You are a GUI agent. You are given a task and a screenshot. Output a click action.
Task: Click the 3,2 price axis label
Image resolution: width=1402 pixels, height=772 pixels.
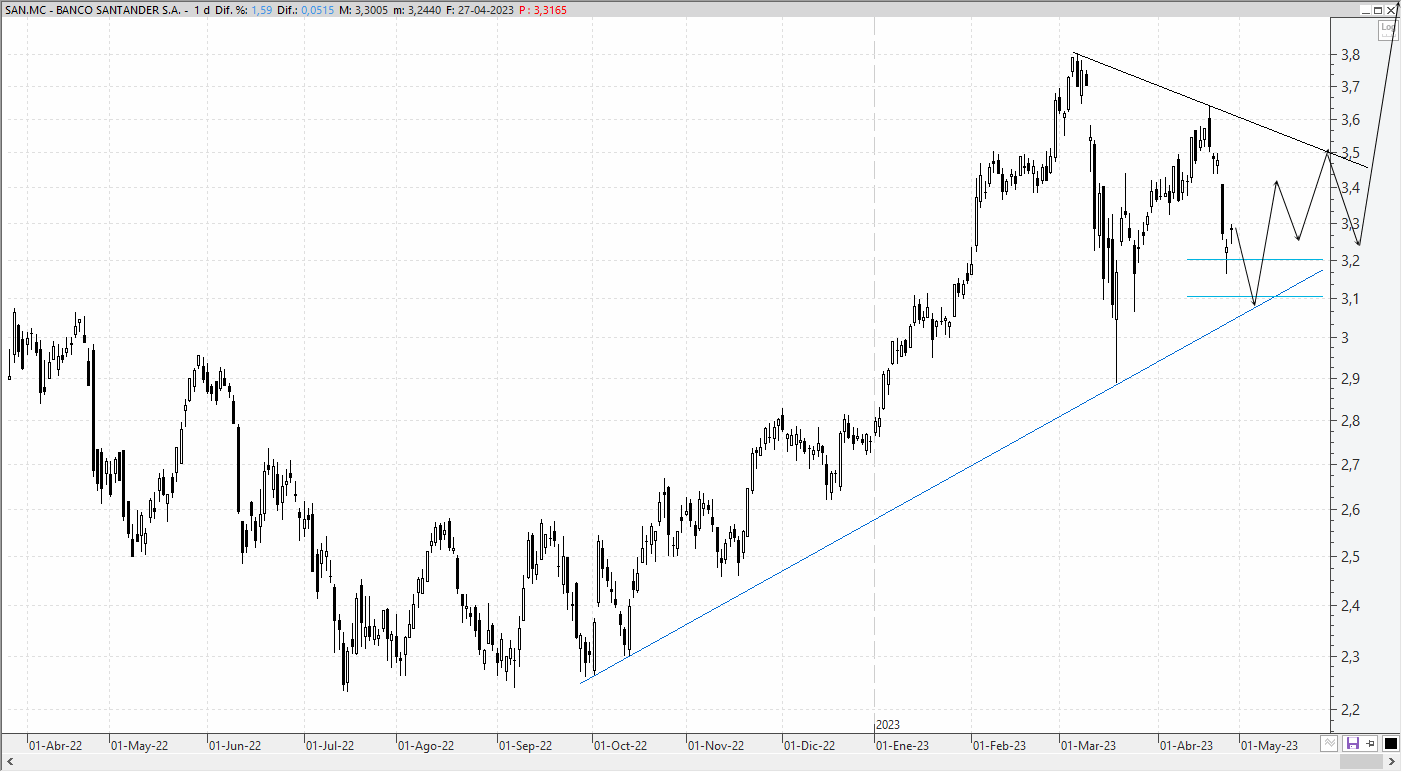1350,261
